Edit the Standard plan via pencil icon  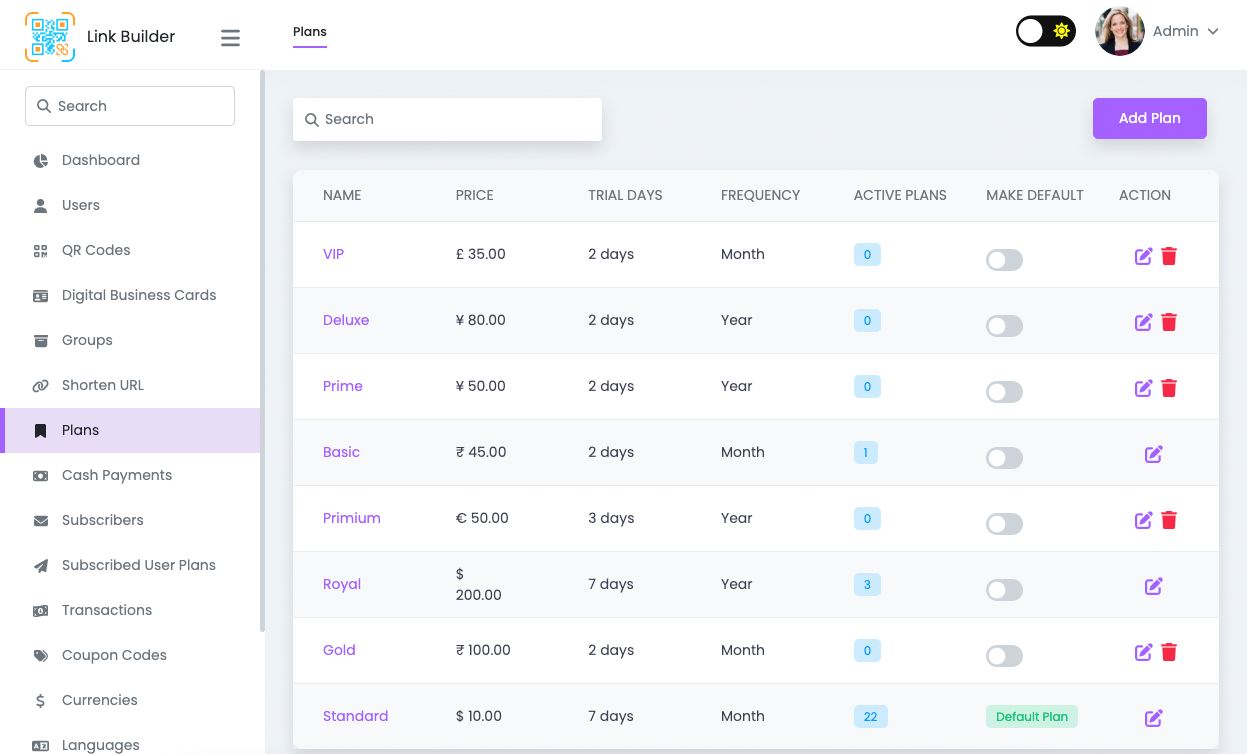point(1153,718)
